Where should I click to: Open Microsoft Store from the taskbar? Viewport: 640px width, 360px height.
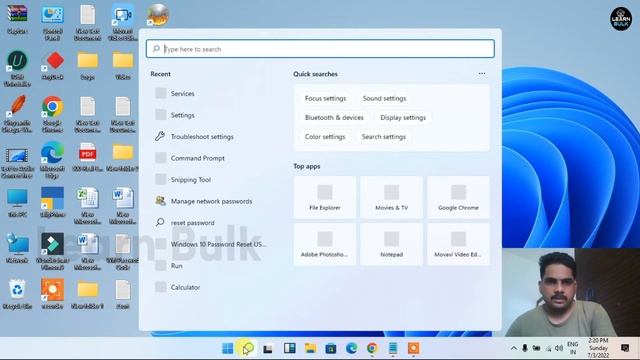tap(331, 348)
